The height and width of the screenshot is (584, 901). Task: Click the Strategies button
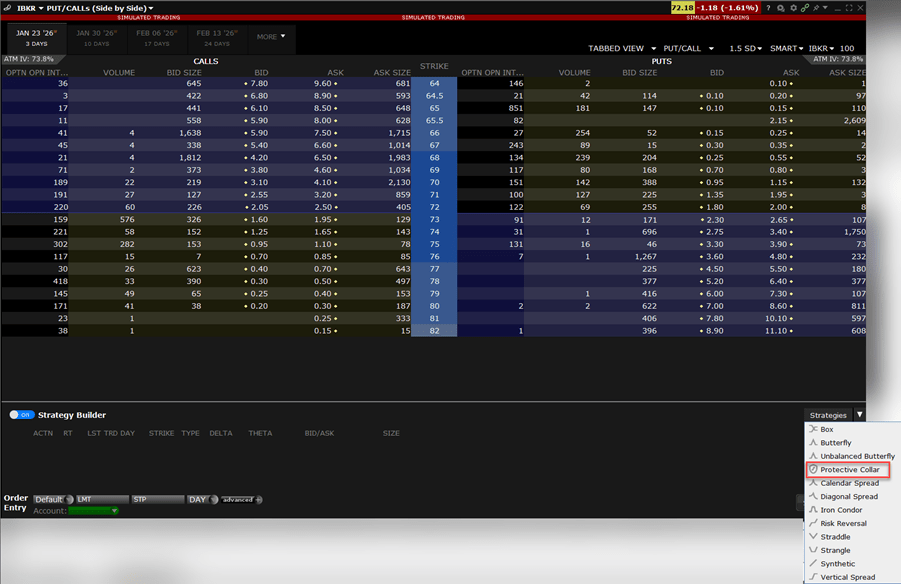coord(828,415)
